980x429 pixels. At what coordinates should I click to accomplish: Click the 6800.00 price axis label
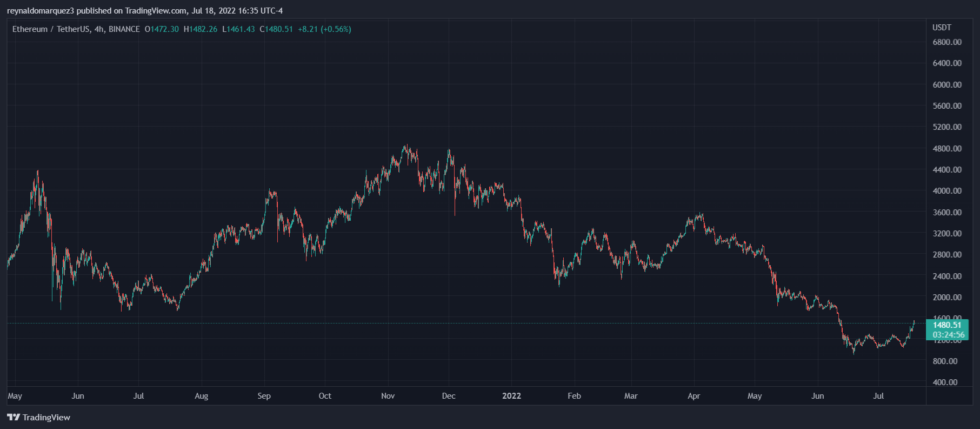coord(946,42)
